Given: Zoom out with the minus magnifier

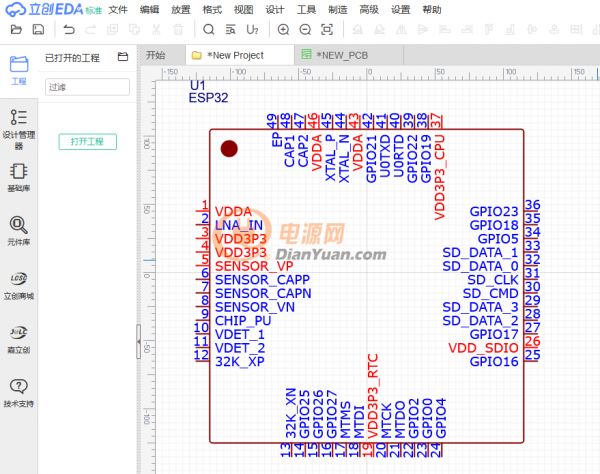Looking at the screenshot, I should coord(305,29).
